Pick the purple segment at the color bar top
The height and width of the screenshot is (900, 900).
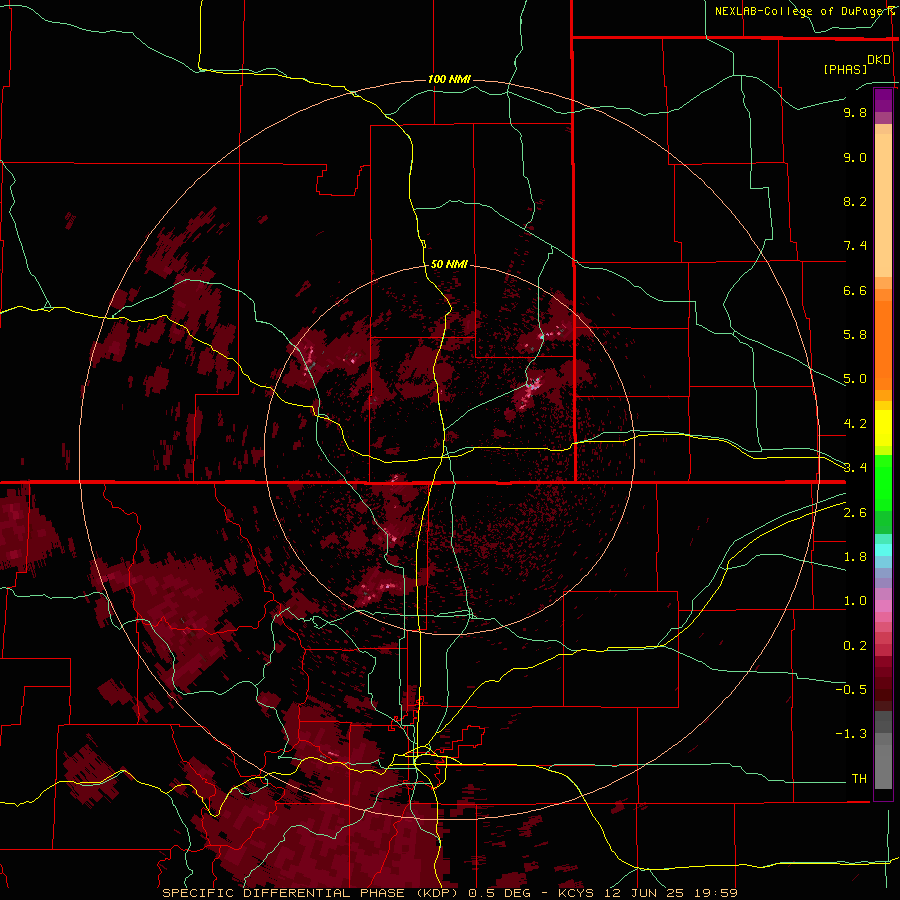(x=883, y=100)
